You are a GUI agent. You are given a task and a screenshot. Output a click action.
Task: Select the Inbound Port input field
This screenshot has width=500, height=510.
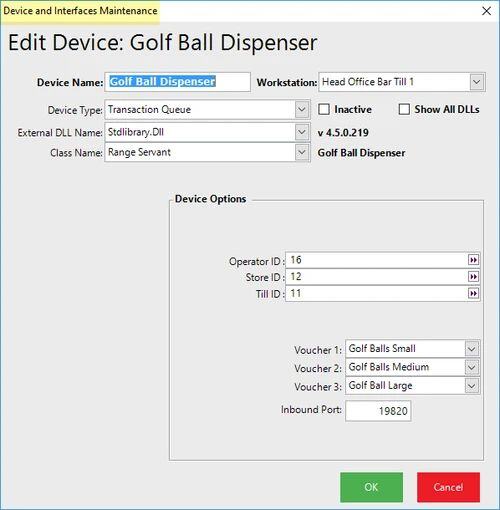coord(378,411)
